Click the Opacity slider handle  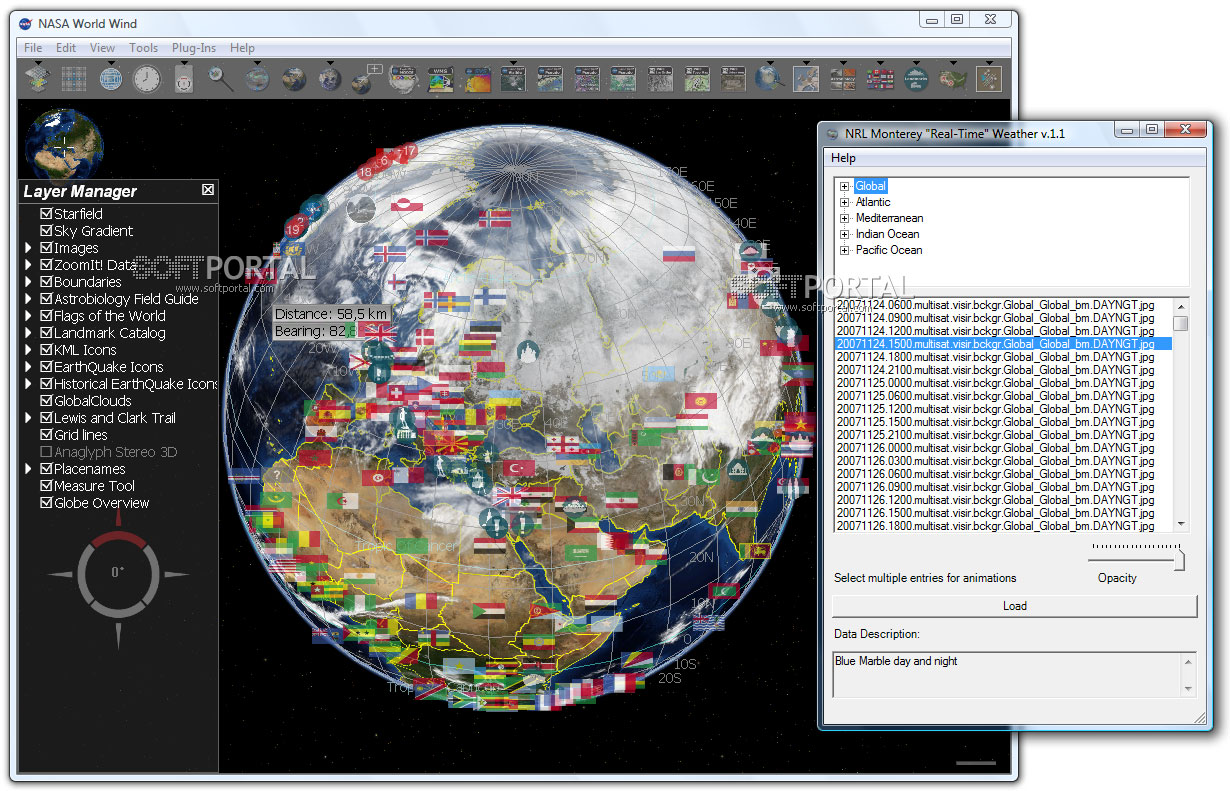[1180, 560]
